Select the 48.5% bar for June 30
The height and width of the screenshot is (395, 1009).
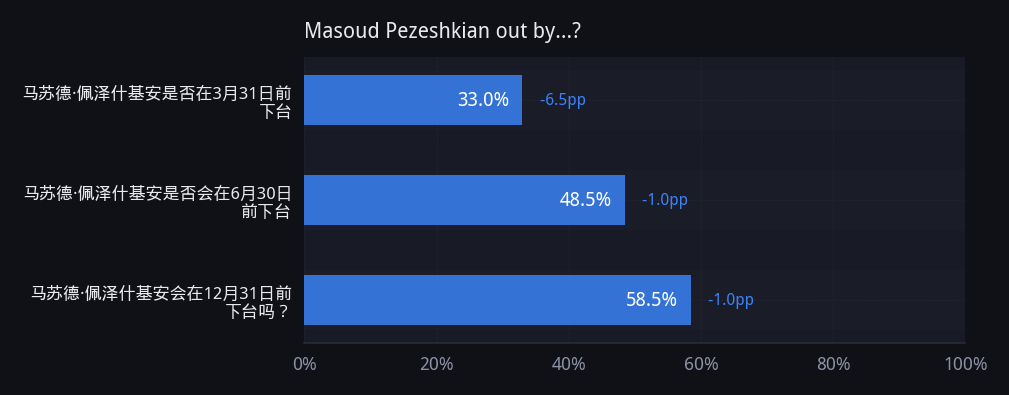[x=464, y=200]
